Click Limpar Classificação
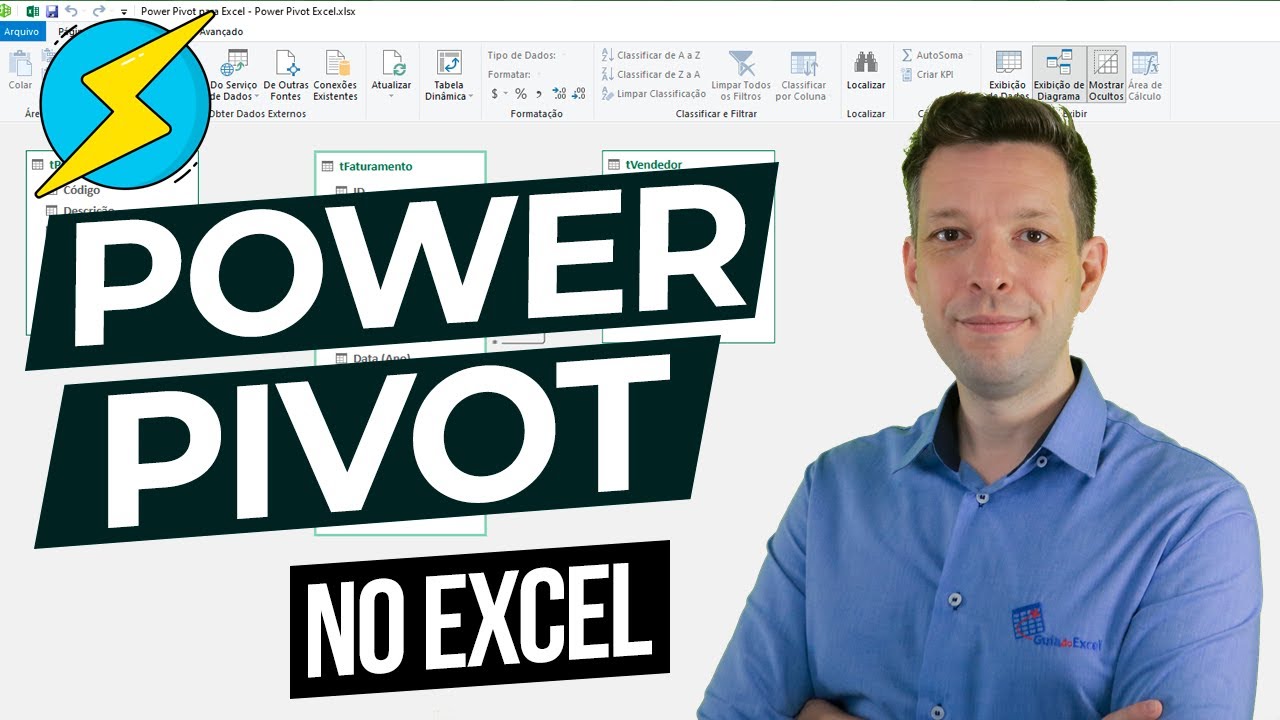 [654, 94]
